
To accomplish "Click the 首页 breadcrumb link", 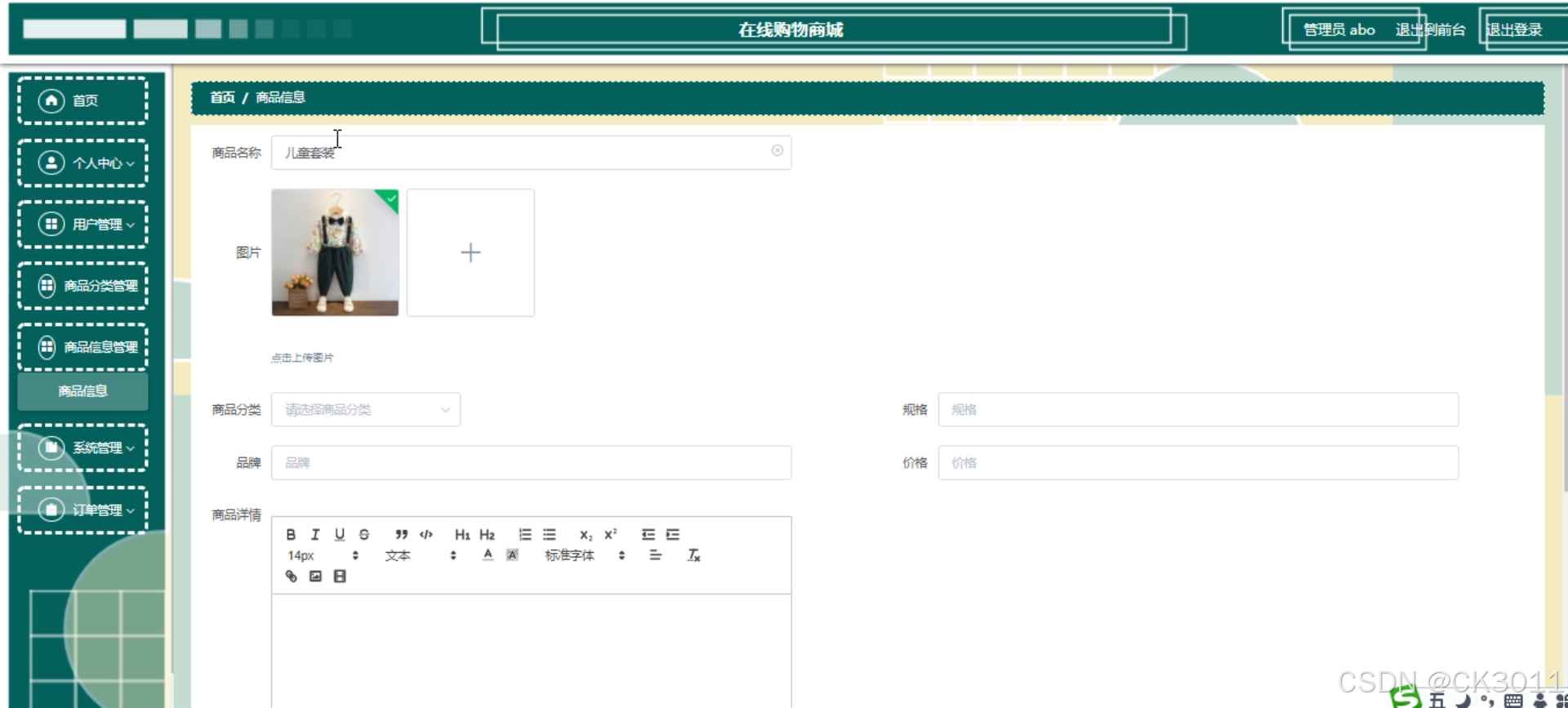I will tap(222, 97).
